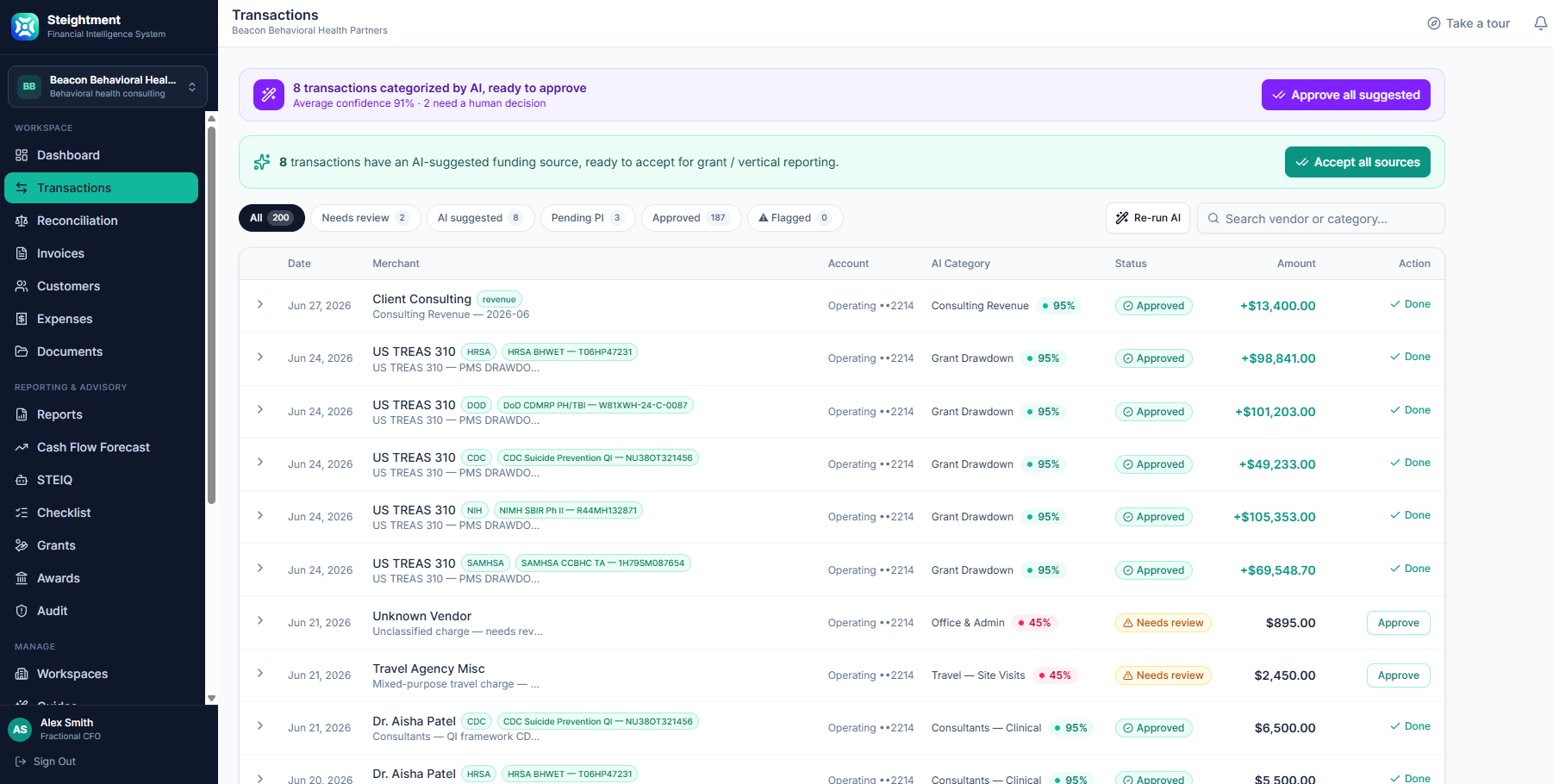Click the Workspaces icon in sidebar
This screenshot has height=784, width=1553.
click(x=22, y=674)
